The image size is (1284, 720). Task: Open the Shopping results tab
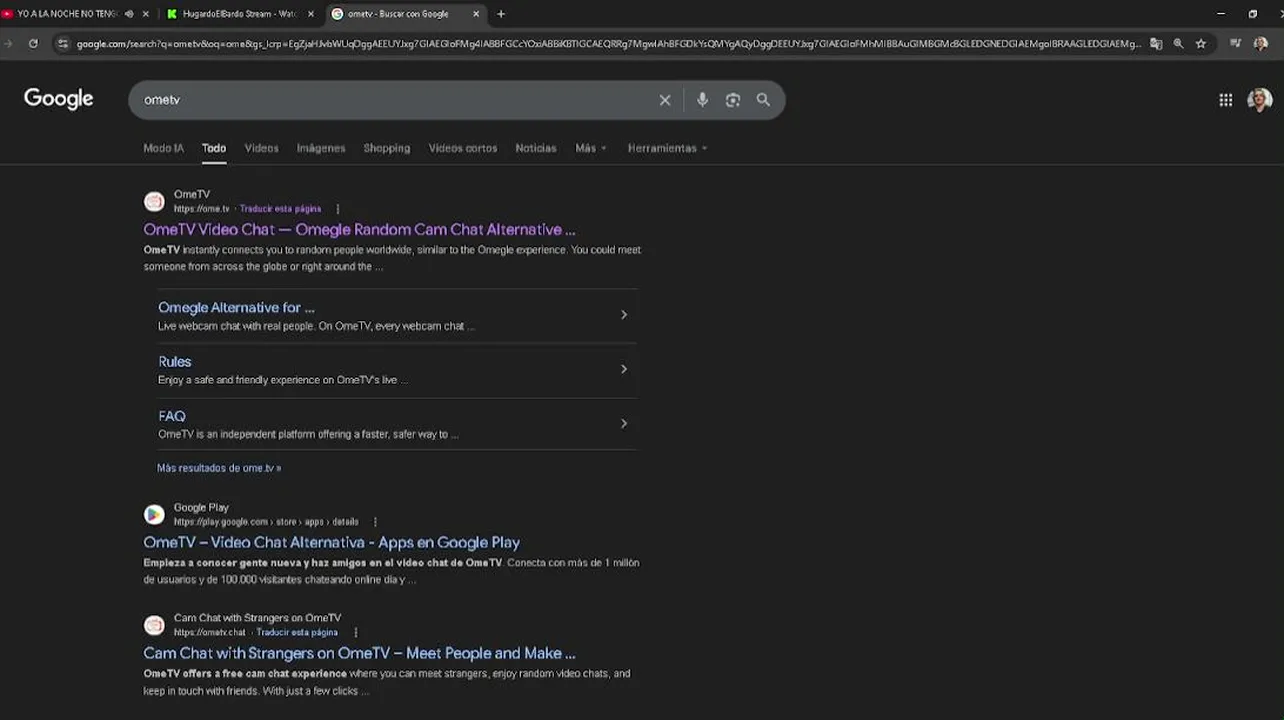tap(387, 148)
